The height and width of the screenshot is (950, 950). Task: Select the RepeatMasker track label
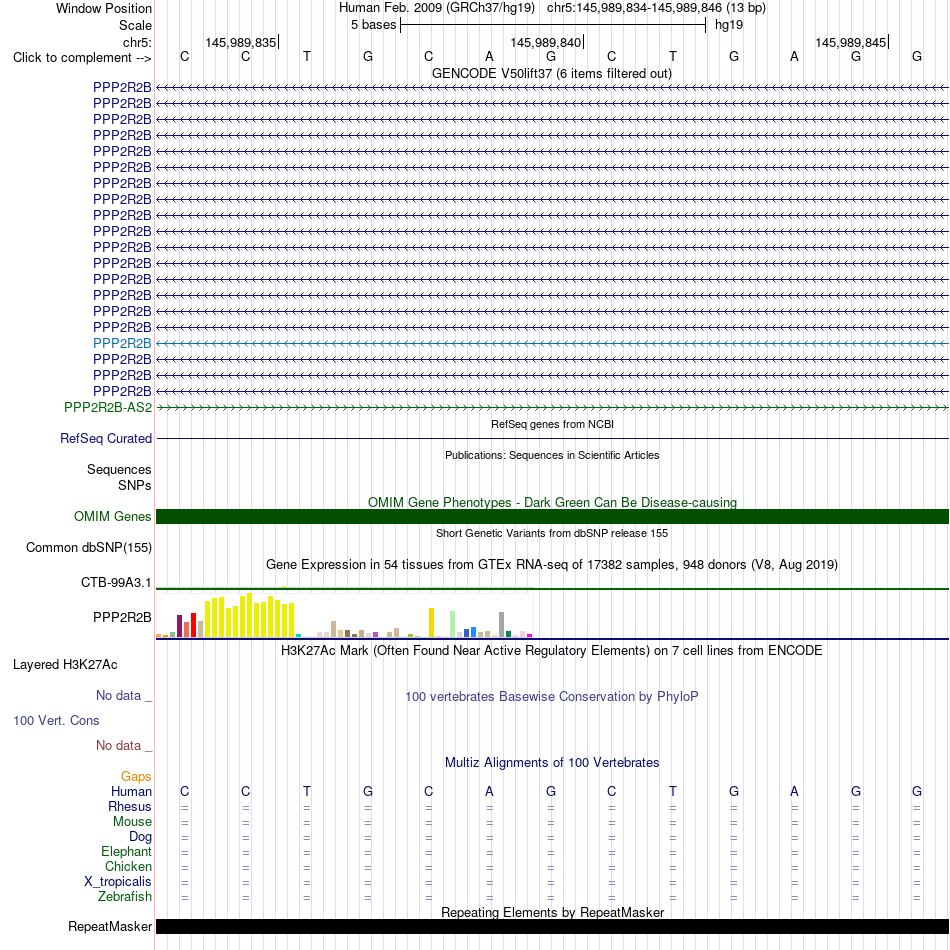[x=110, y=926]
